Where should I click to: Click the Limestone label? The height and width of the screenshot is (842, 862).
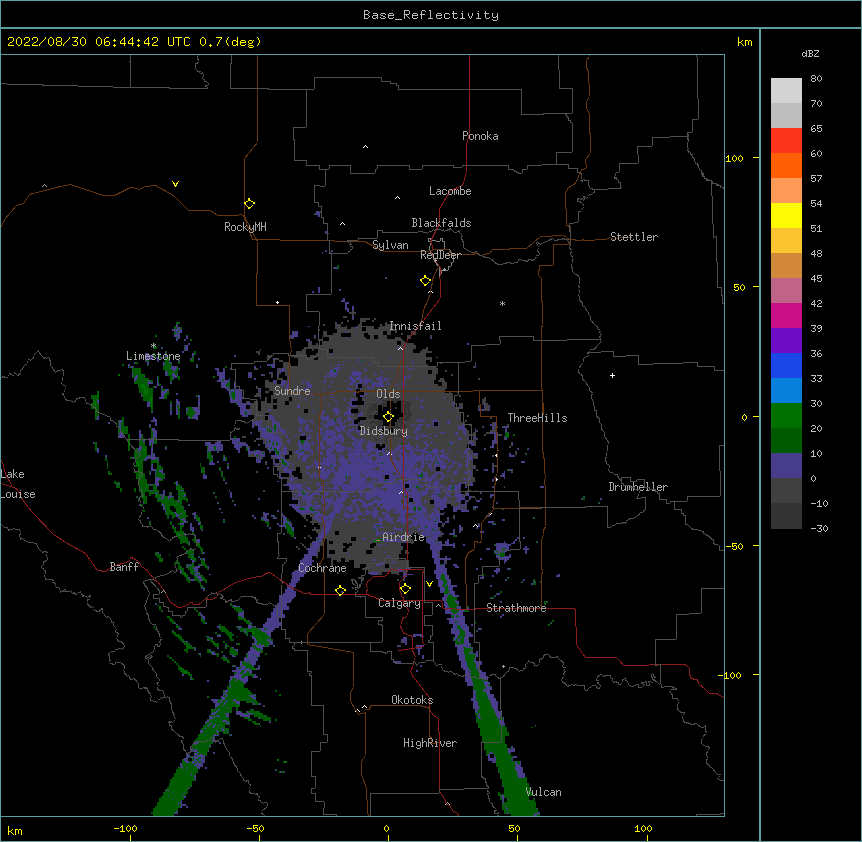(x=153, y=356)
